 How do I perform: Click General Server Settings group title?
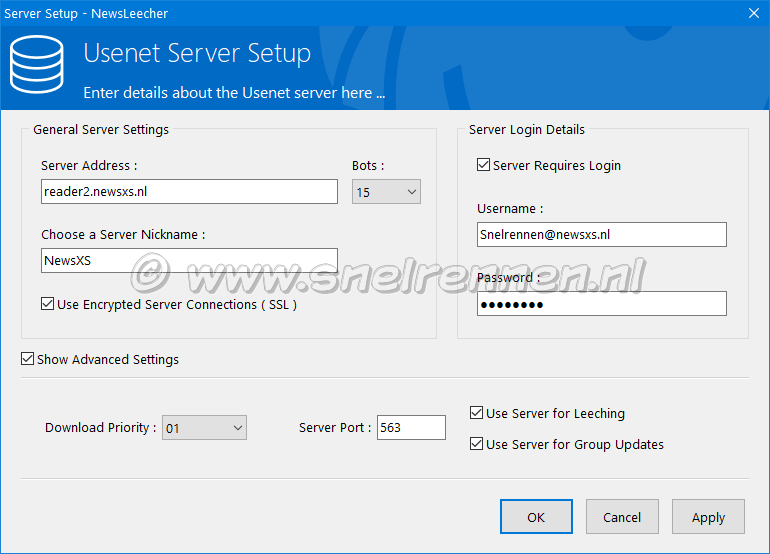pos(101,130)
